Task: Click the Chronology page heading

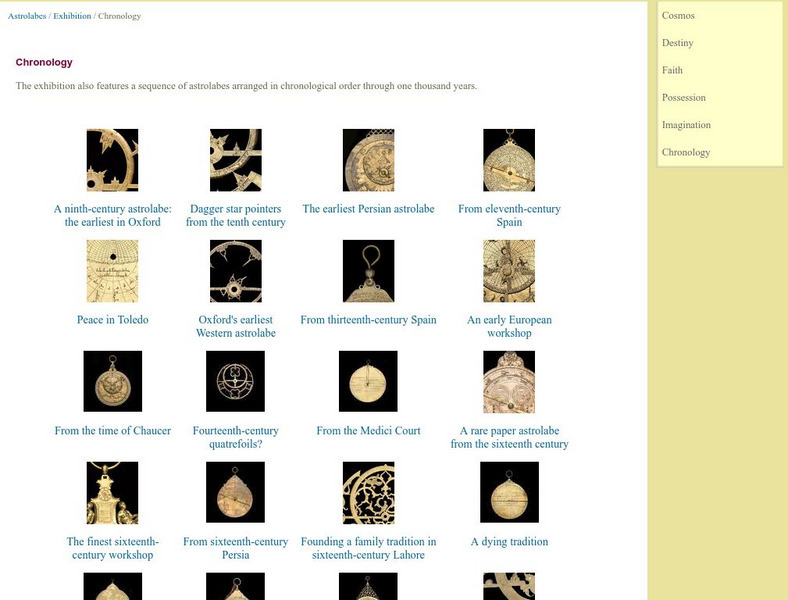Action: [x=44, y=62]
